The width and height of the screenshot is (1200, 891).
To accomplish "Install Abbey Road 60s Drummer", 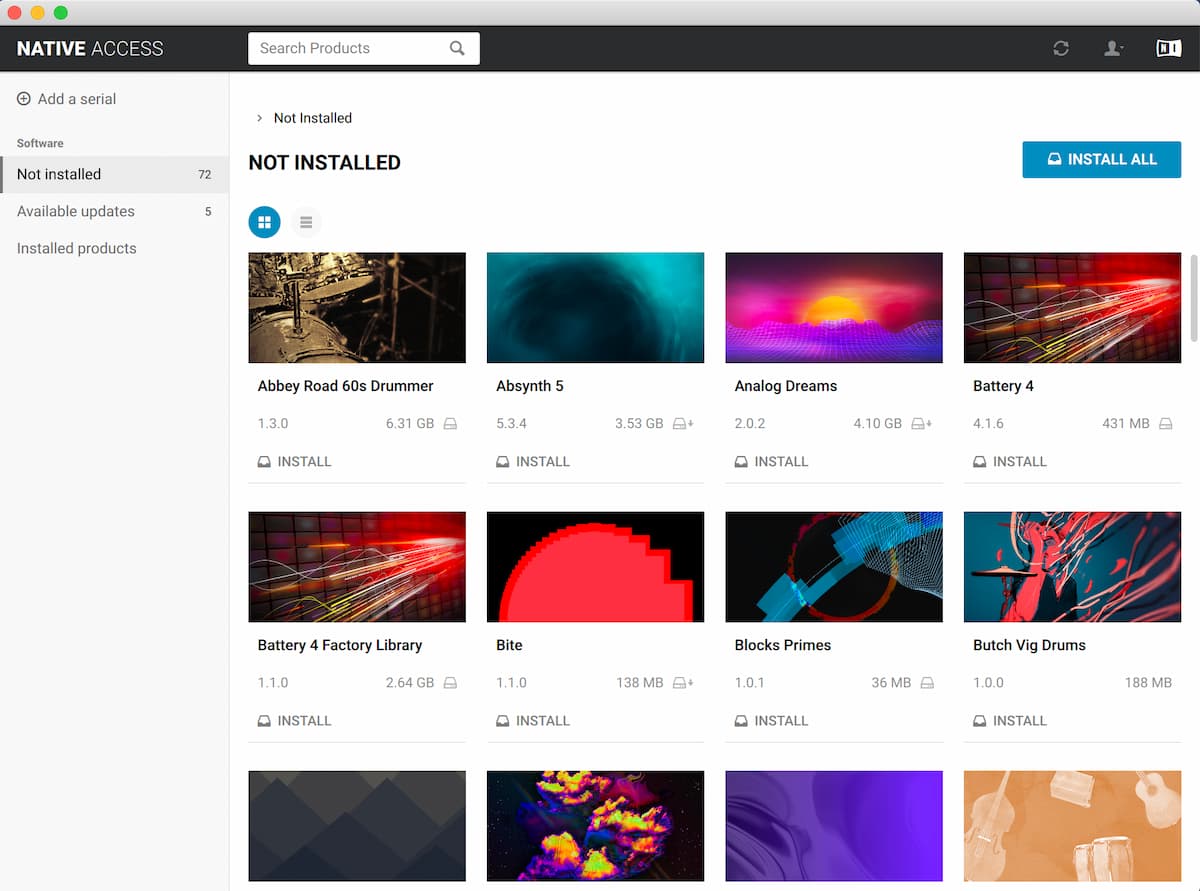I will pyautogui.click(x=294, y=462).
